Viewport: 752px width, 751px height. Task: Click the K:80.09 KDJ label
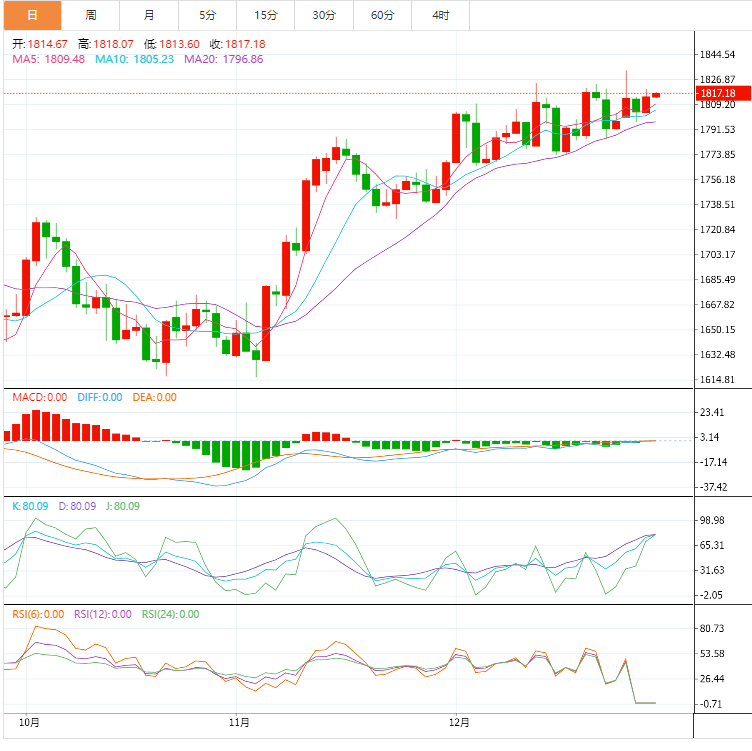coord(30,506)
